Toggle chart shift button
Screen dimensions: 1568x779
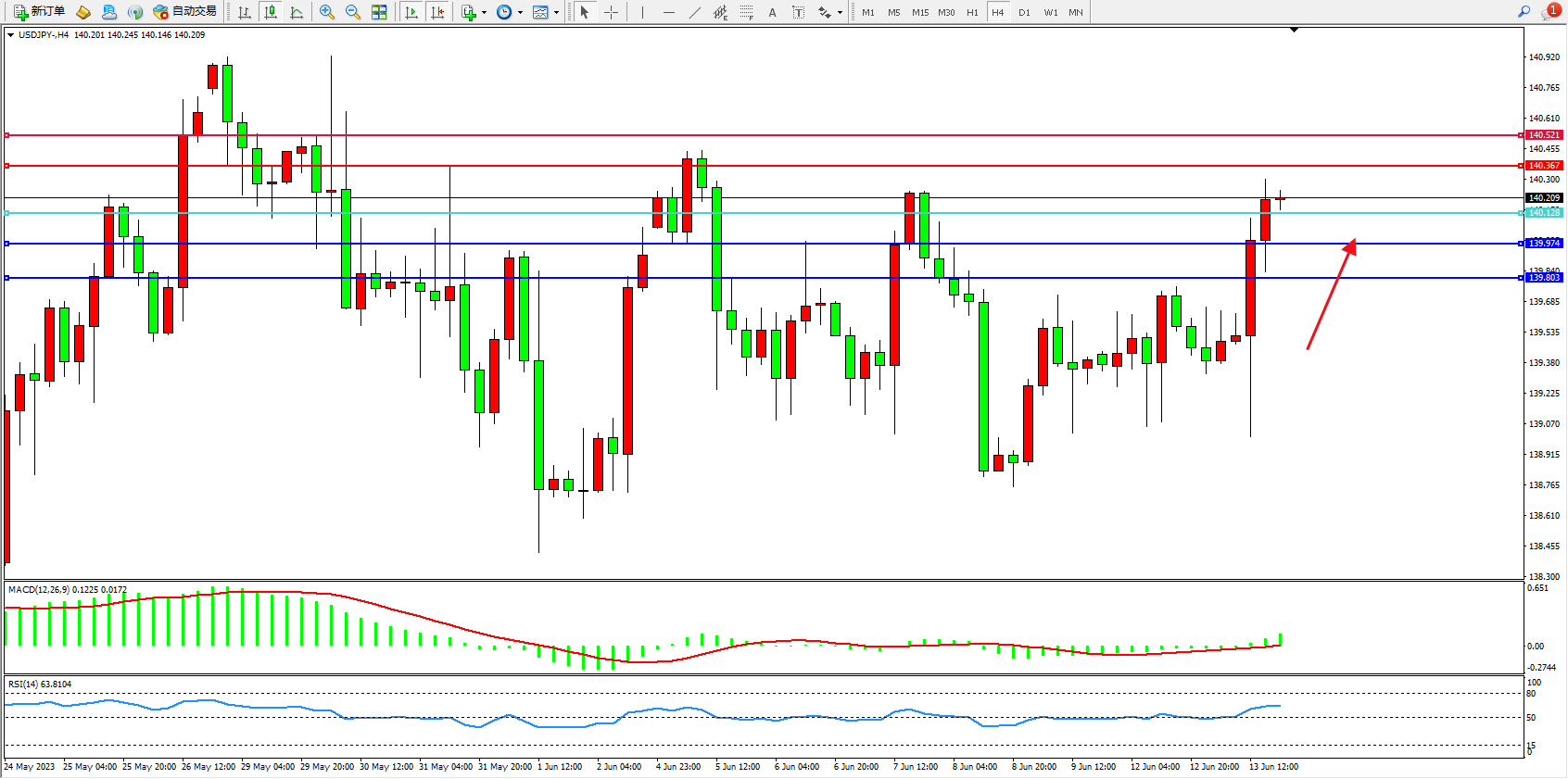437,12
